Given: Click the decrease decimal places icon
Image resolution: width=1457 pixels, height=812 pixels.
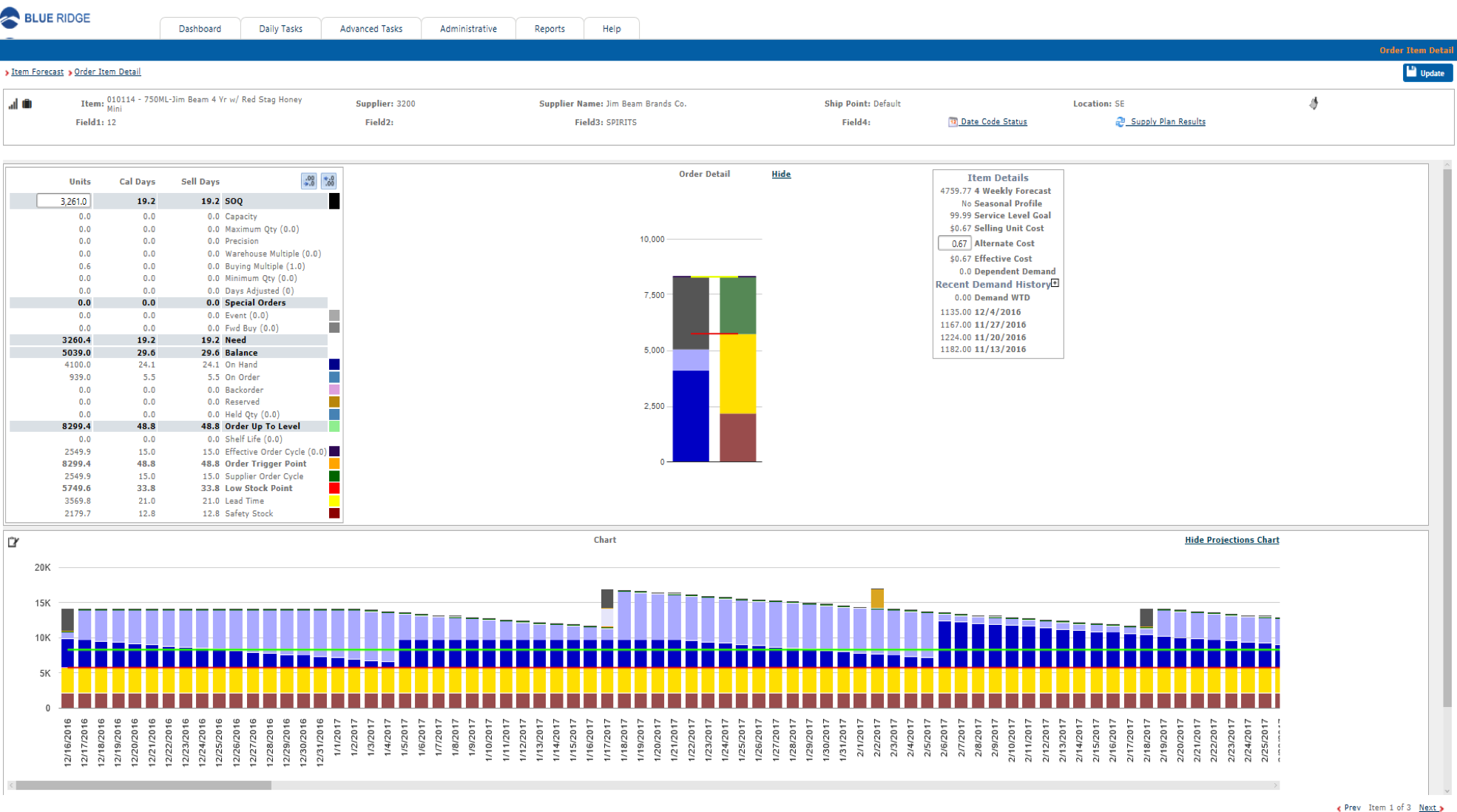Looking at the screenshot, I should click(309, 181).
